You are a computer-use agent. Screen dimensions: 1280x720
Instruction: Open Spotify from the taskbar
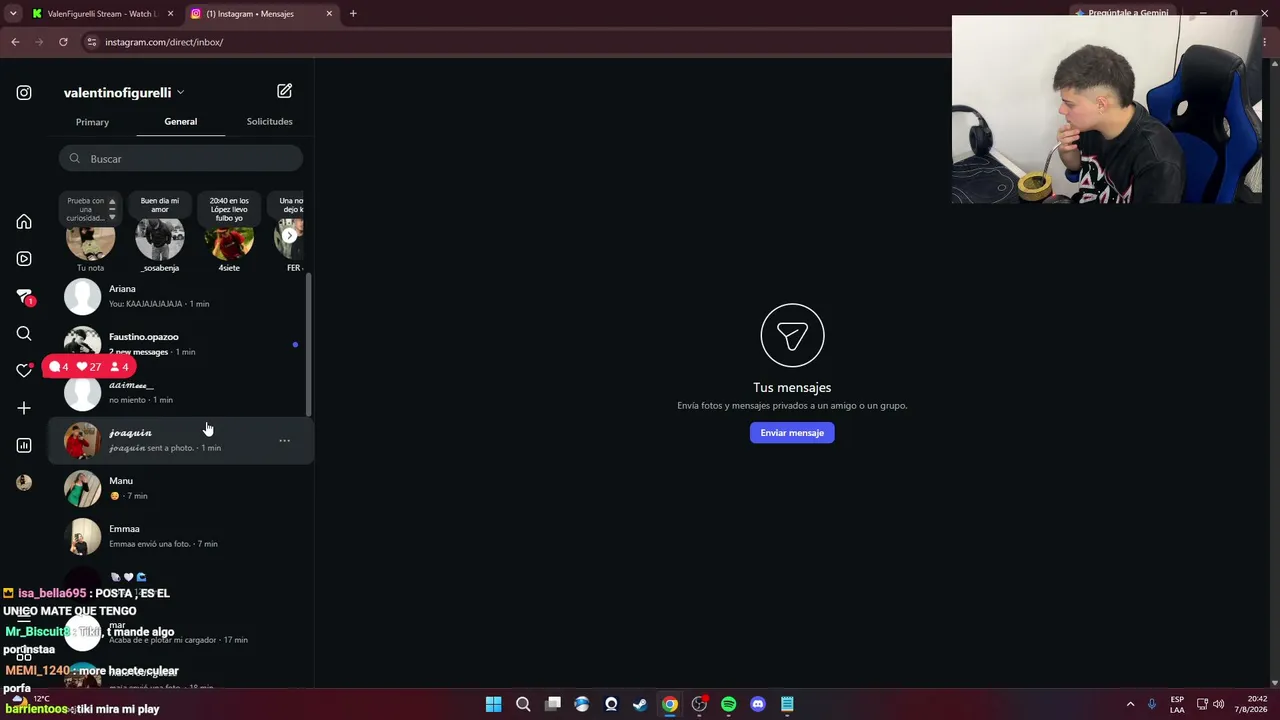(729, 705)
